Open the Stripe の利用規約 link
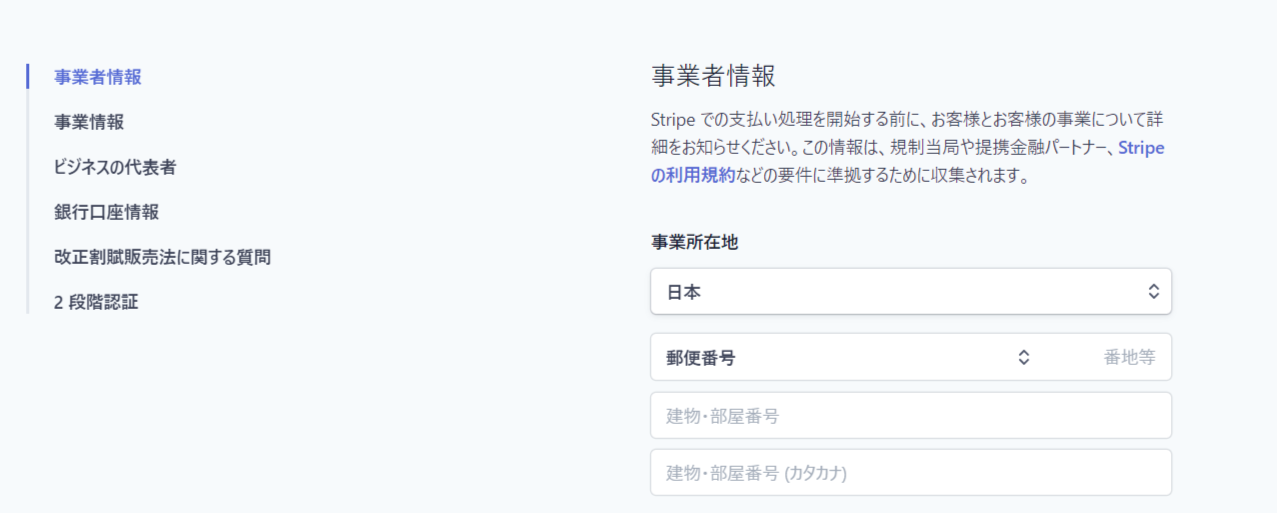Screen dimensions: 1277x513 692,176
